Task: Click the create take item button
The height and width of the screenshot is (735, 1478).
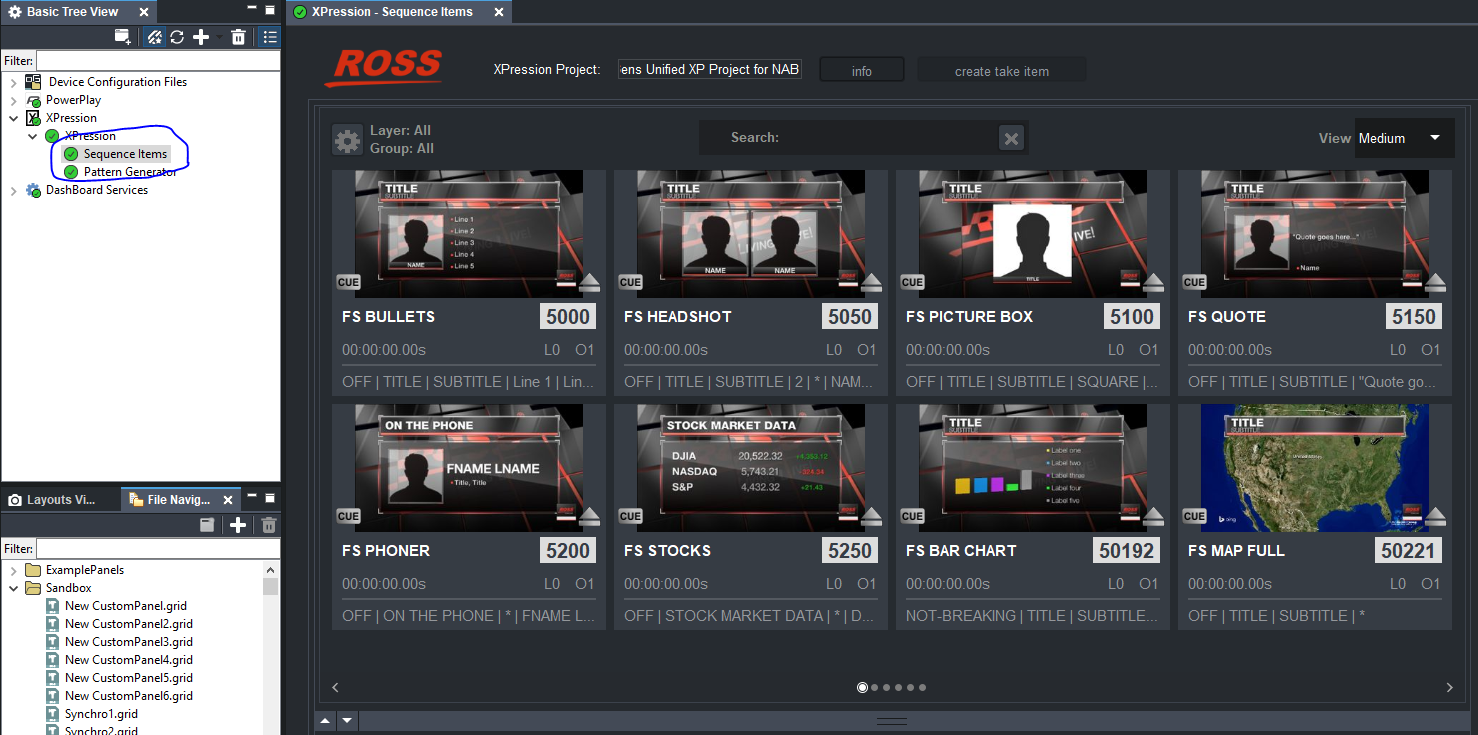Action: 1002,70
